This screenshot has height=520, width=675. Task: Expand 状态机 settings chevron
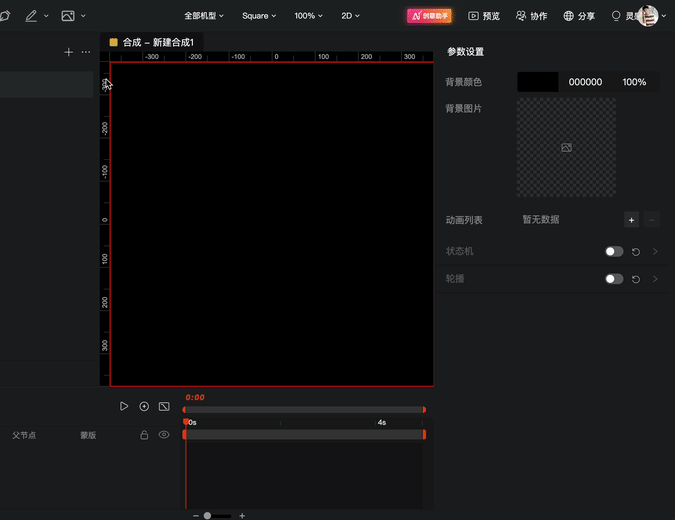click(655, 251)
